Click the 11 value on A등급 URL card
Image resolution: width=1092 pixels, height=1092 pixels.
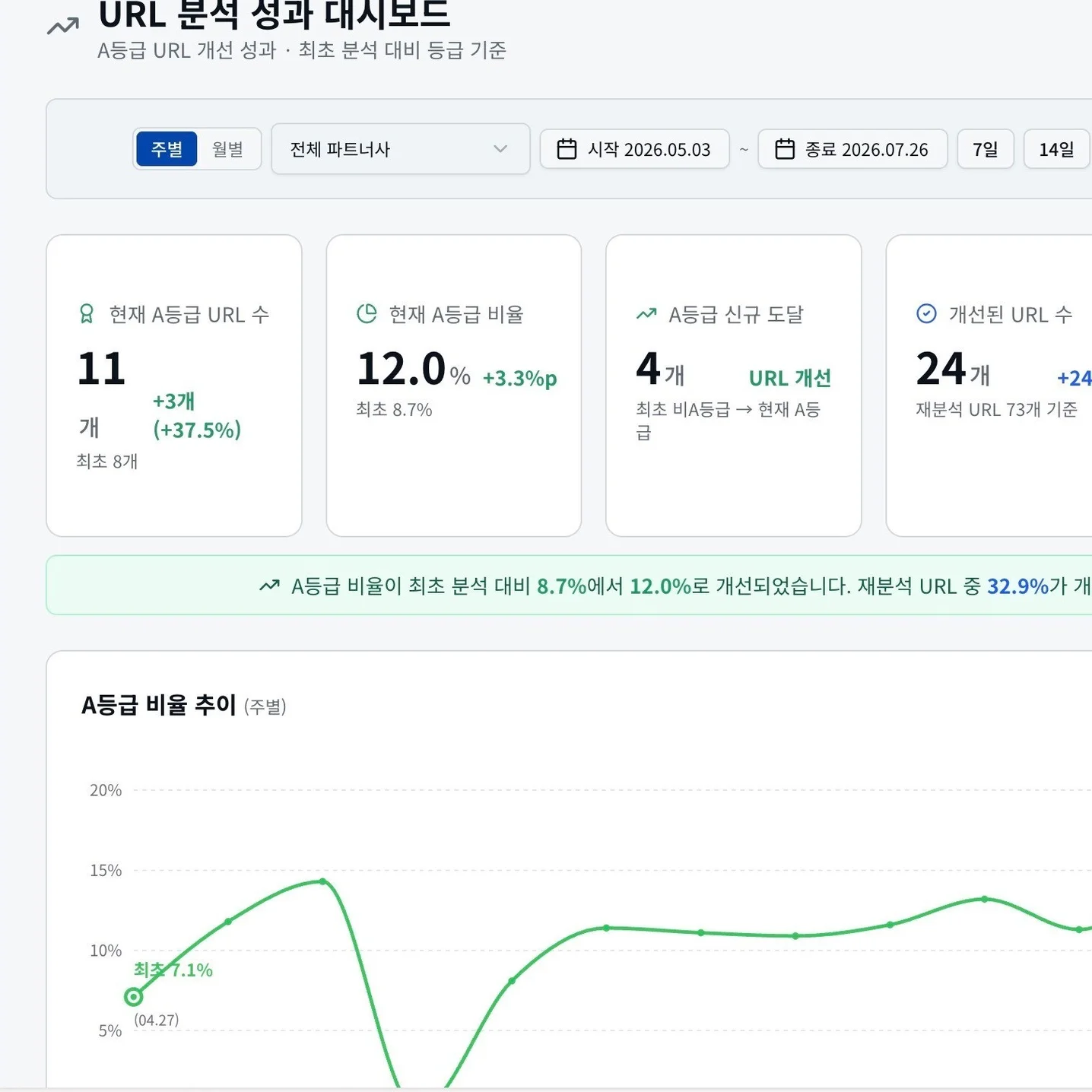101,369
